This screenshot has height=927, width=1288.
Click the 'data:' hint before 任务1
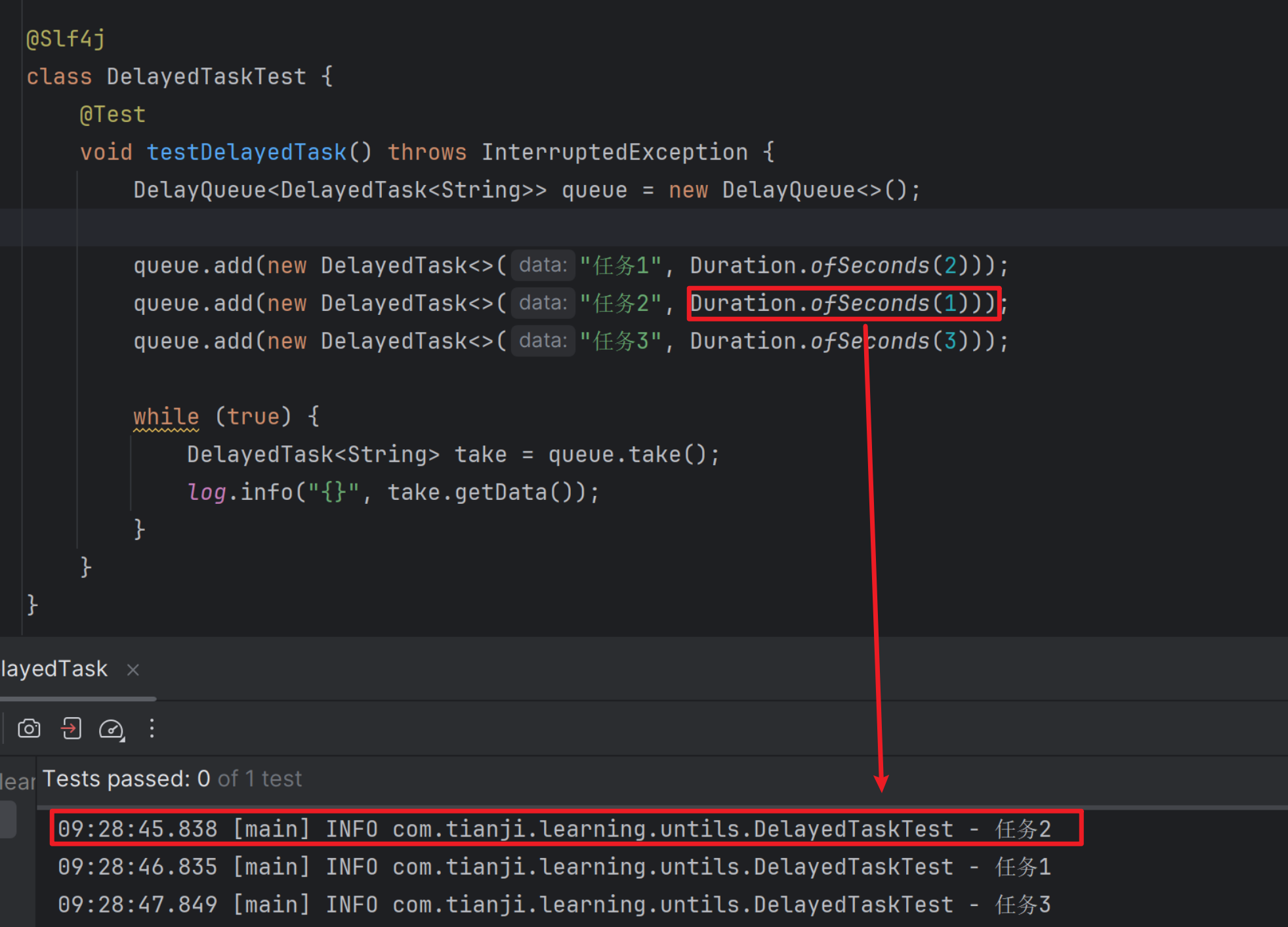[543, 265]
